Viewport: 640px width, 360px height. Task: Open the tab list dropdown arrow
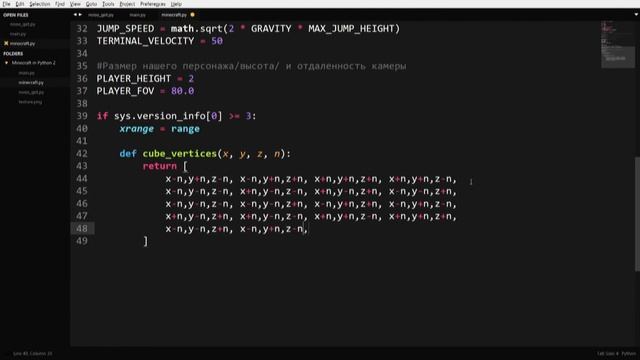636,15
